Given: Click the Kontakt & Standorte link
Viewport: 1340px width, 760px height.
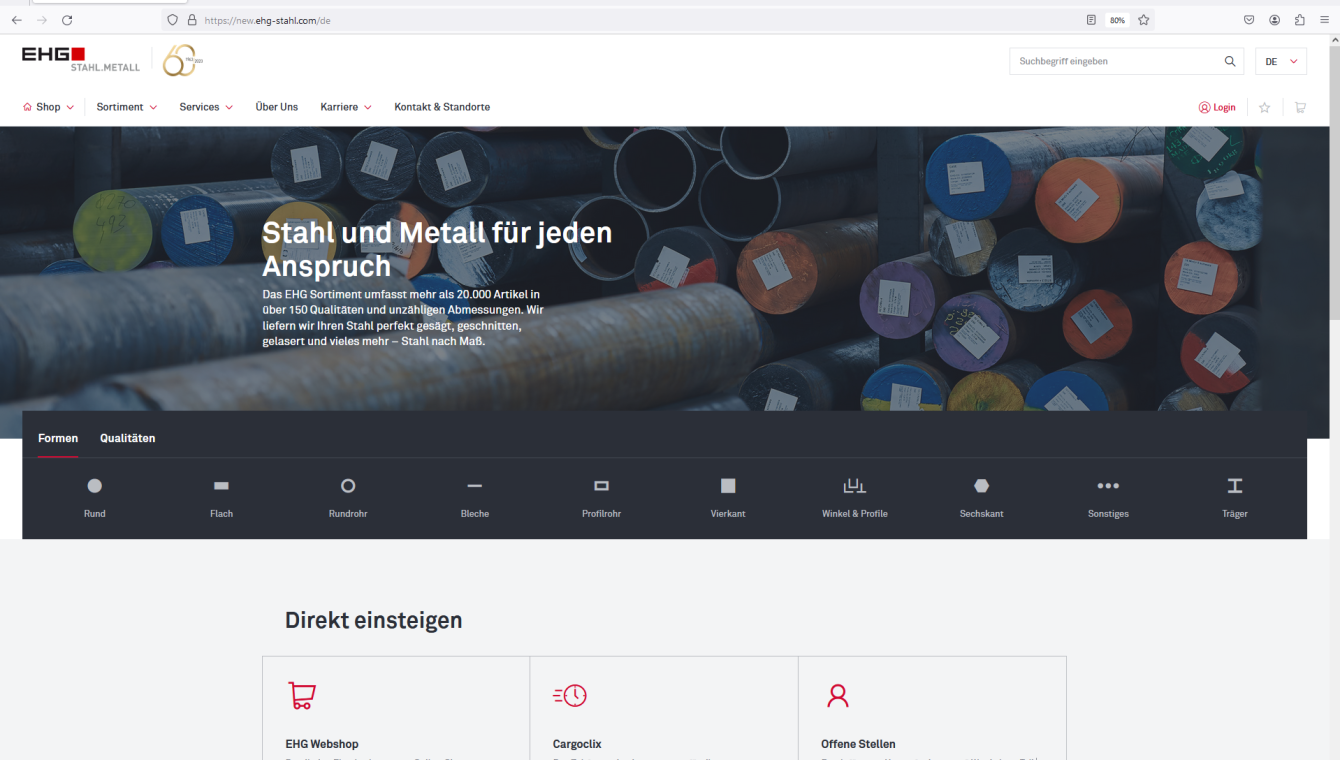Looking at the screenshot, I should pyautogui.click(x=442, y=106).
